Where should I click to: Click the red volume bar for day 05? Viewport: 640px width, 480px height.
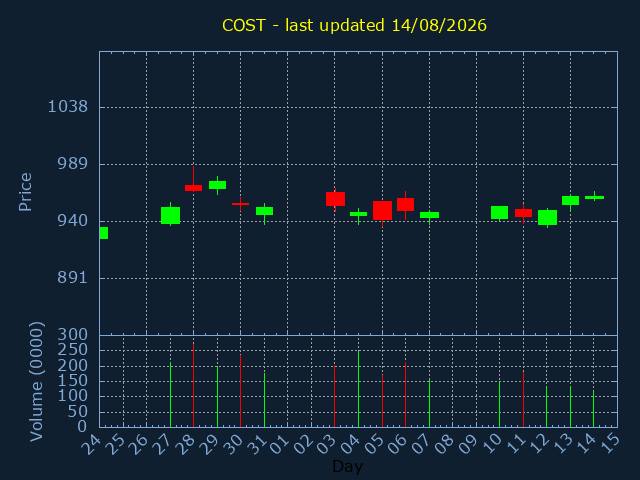tap(382, 401)
